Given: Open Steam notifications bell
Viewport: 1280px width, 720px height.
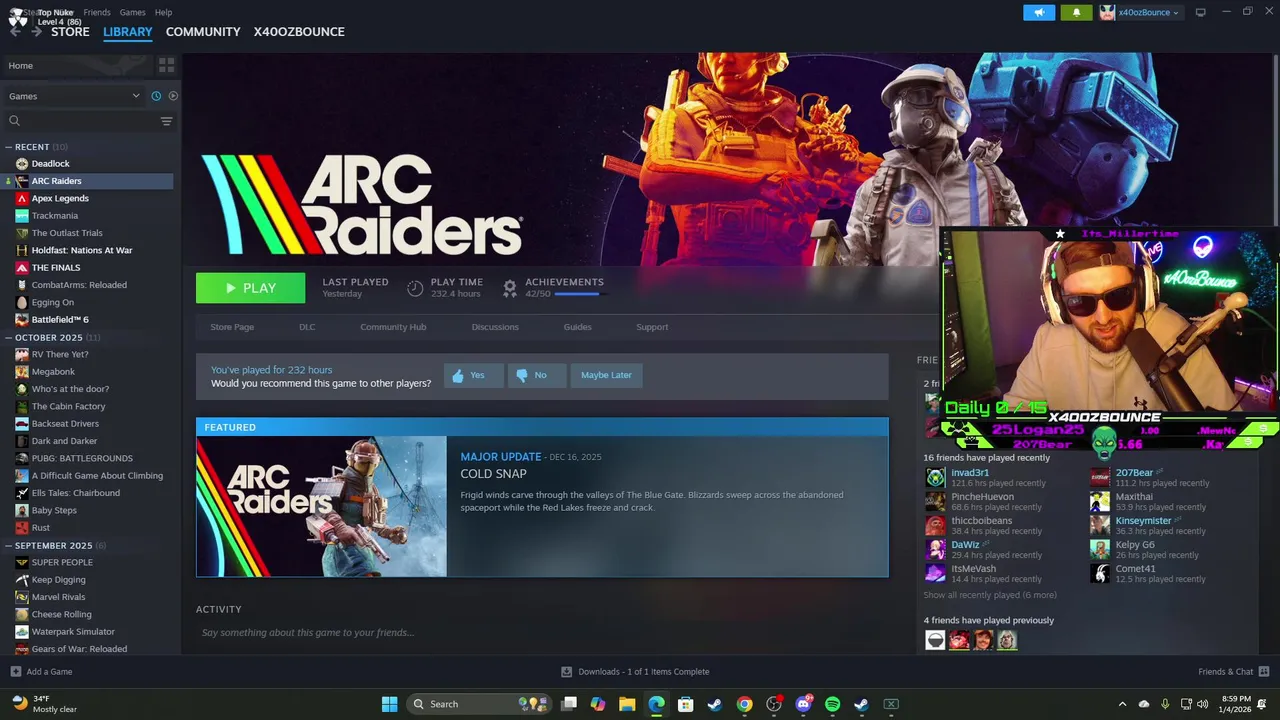Looking at the screenshot, I should coord(1076,12).
